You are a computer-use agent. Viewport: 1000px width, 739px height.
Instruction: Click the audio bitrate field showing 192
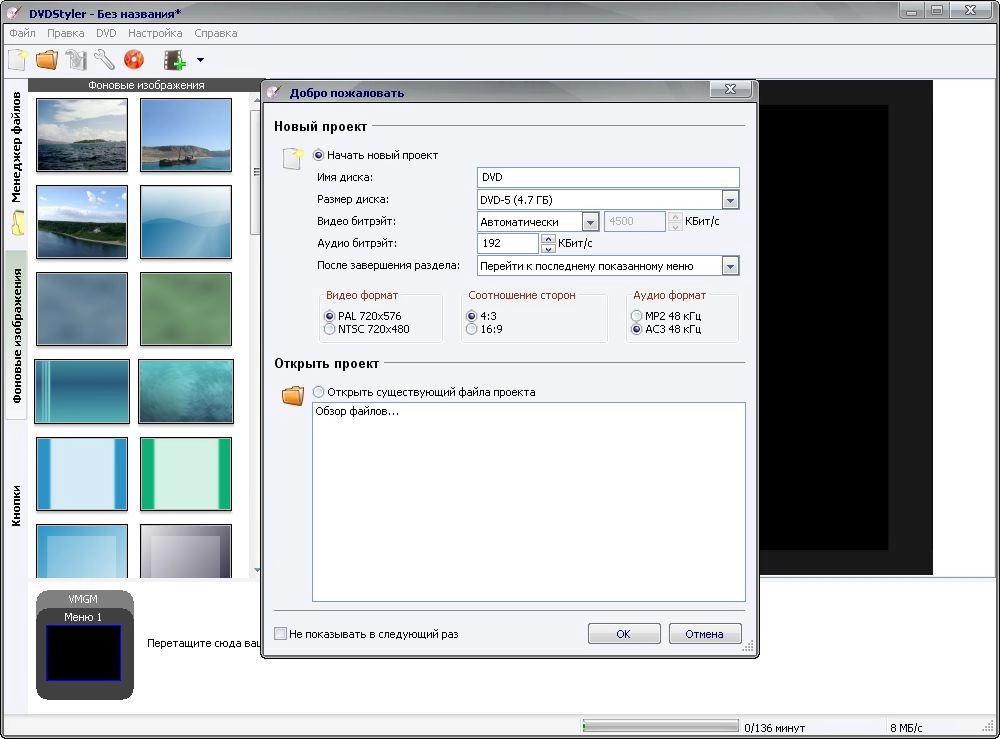(508, 243)
